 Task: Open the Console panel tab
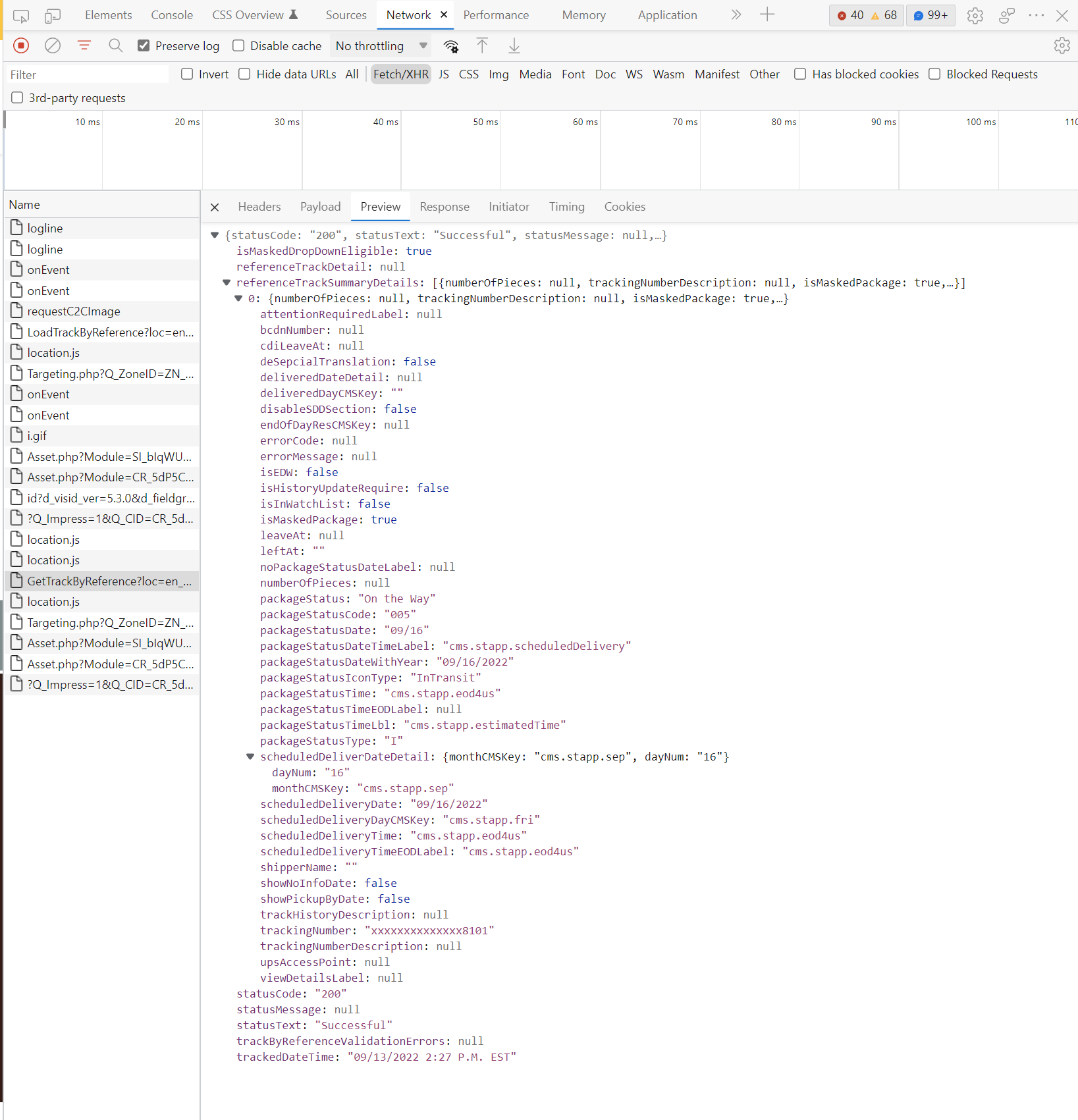172,15
